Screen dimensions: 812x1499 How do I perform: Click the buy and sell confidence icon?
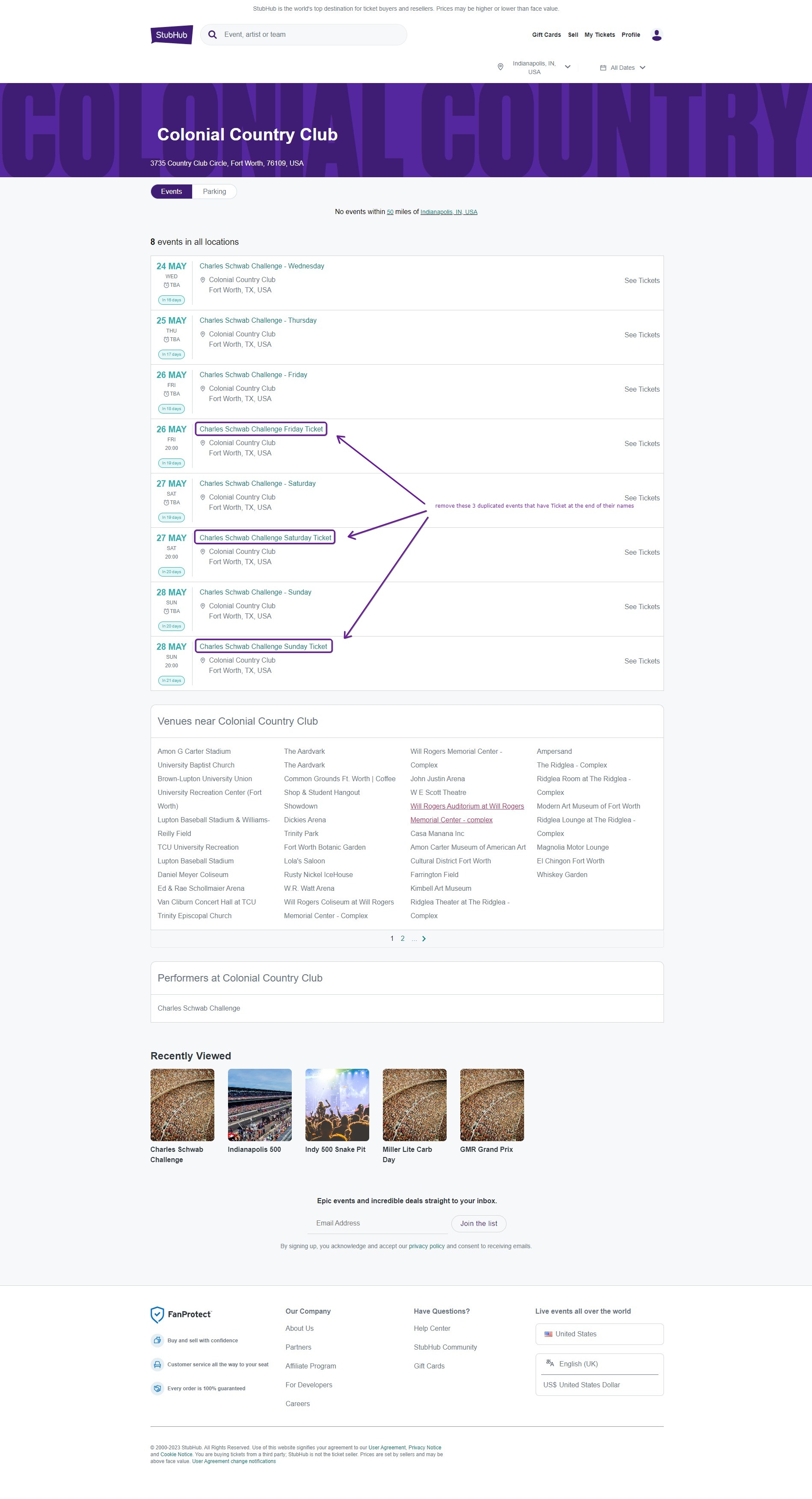[x=157, y=1341]
